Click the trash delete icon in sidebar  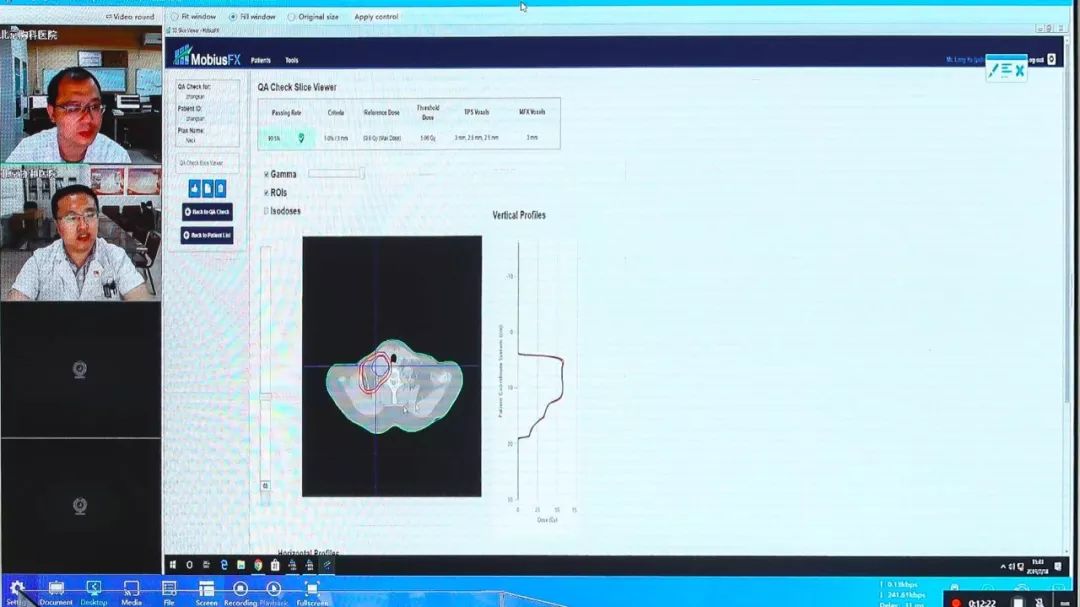pyautogui.click(x=220, y=188)
